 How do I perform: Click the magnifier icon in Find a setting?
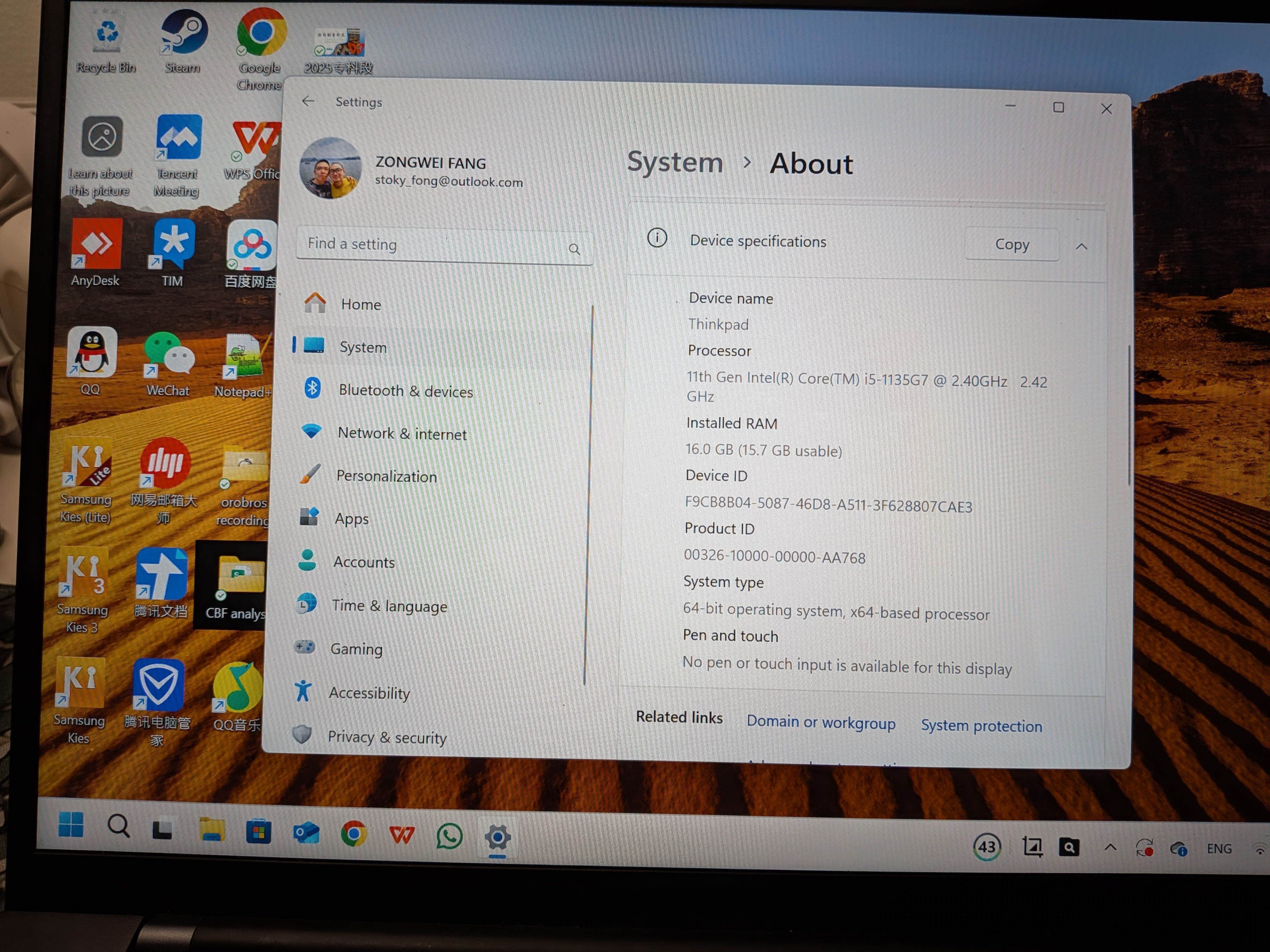pyautogui.click(x=574, y=249)
